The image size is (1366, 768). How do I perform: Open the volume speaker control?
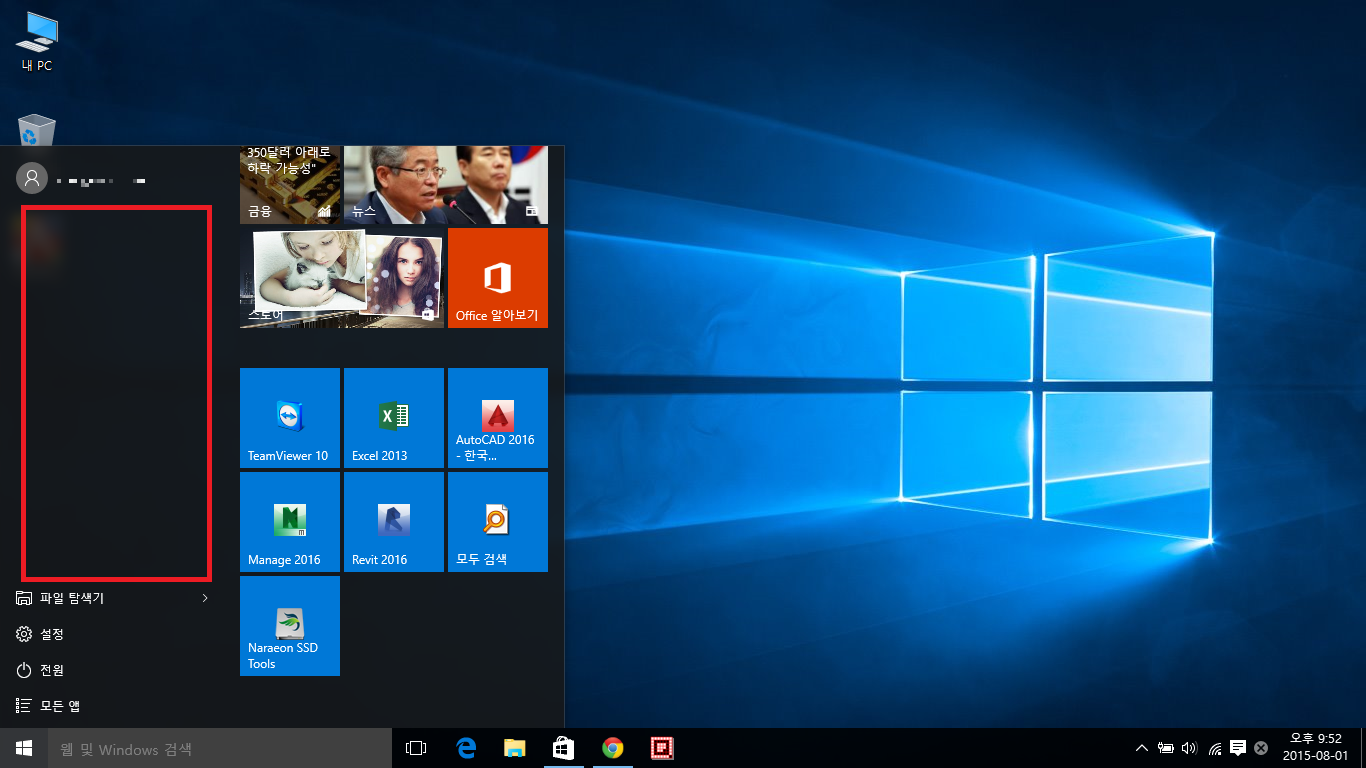coord(1189,748)
